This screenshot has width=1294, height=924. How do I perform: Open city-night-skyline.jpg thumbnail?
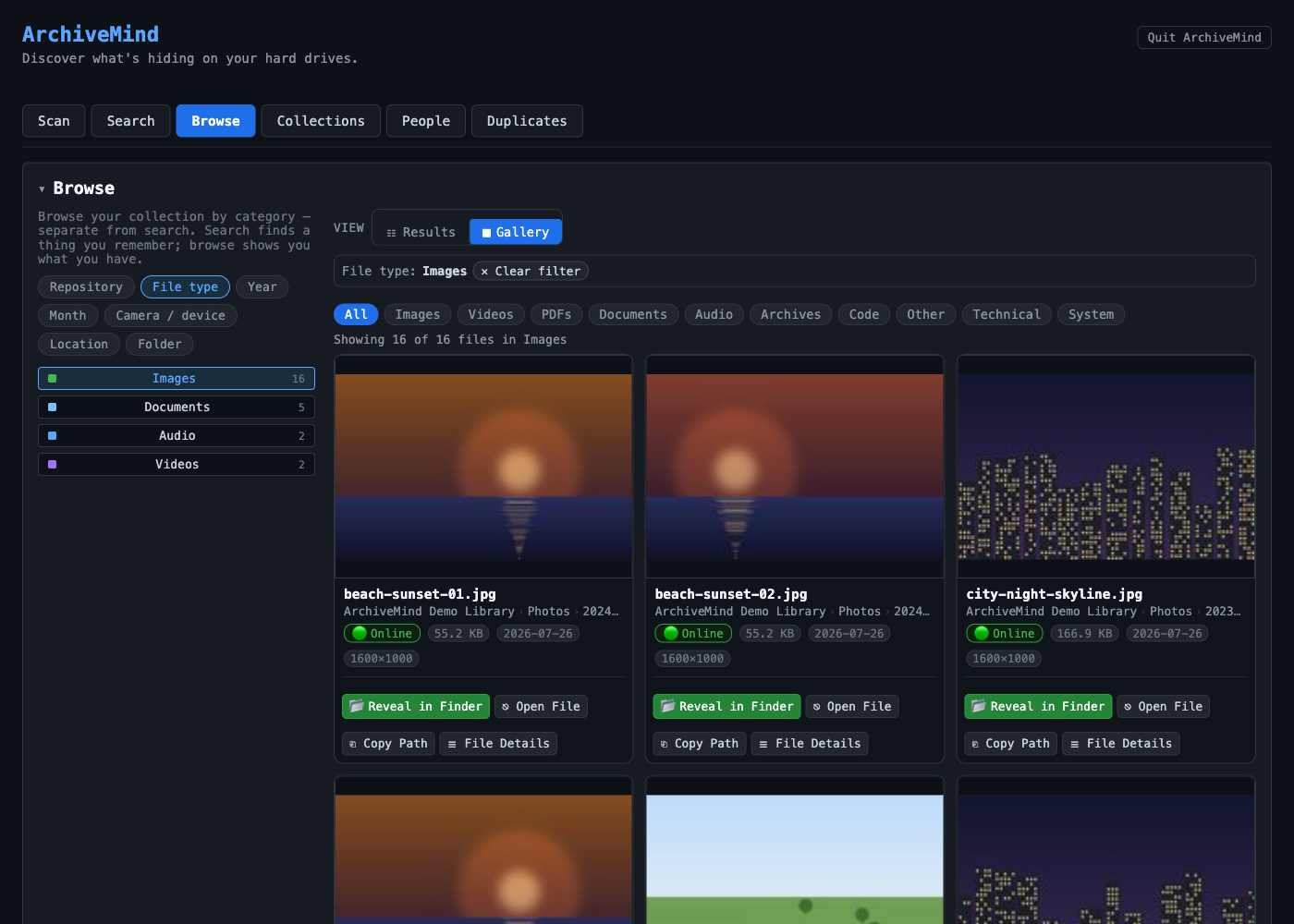tap(1106, 467)
